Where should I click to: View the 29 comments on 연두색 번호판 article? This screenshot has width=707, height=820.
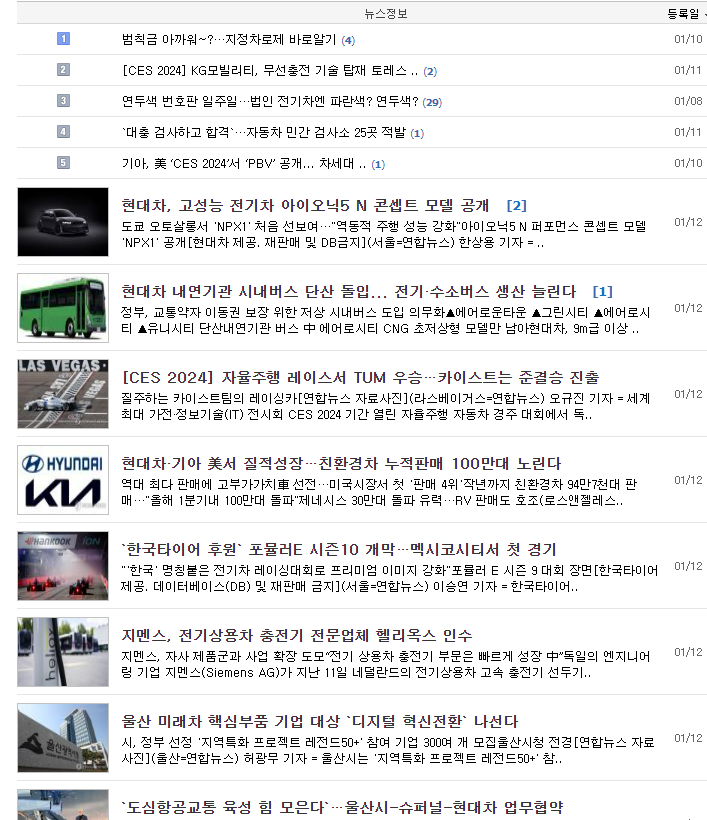[x=432, y=102]
